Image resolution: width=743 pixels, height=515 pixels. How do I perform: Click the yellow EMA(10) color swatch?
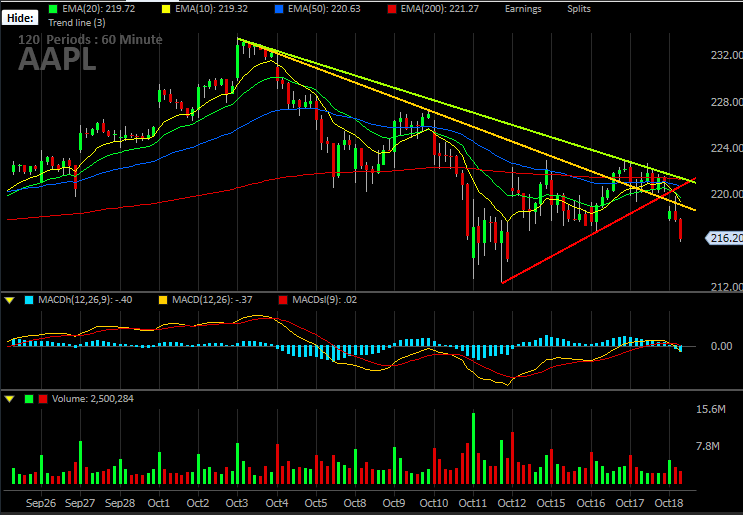(166, 9)
